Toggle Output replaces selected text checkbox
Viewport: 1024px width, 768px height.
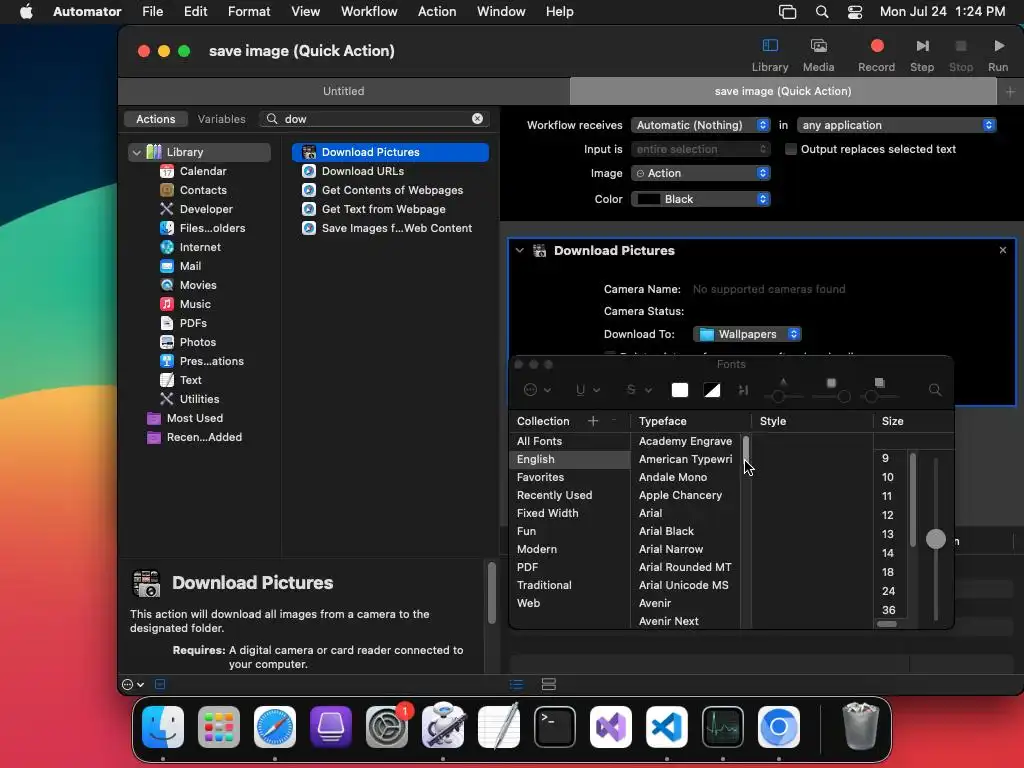[x=791, y=149]
